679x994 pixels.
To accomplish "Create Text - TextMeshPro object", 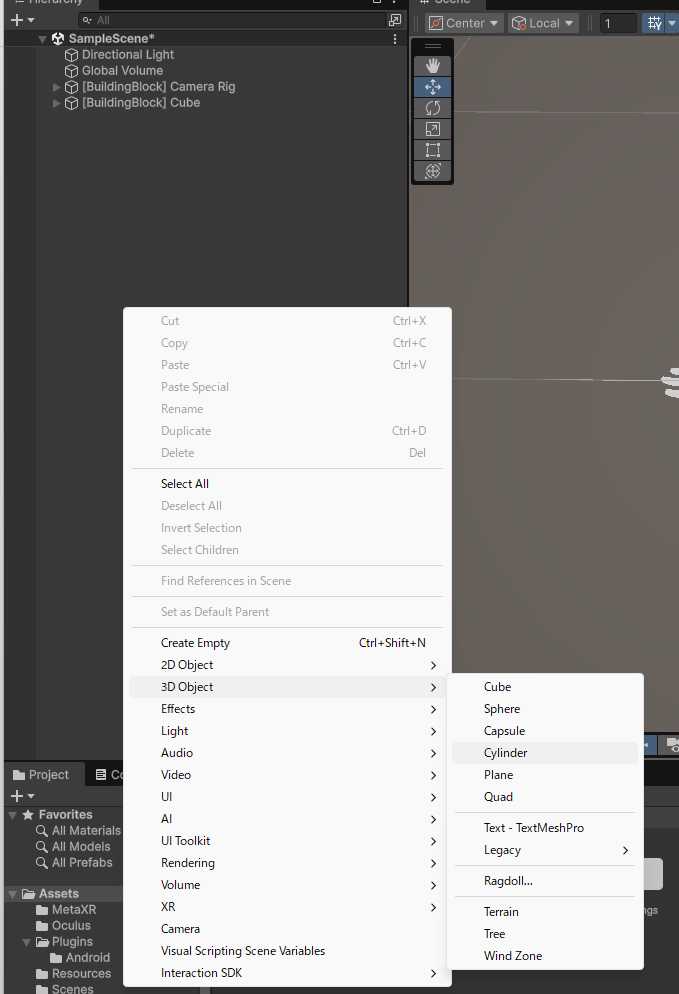I will pos(545,828).
